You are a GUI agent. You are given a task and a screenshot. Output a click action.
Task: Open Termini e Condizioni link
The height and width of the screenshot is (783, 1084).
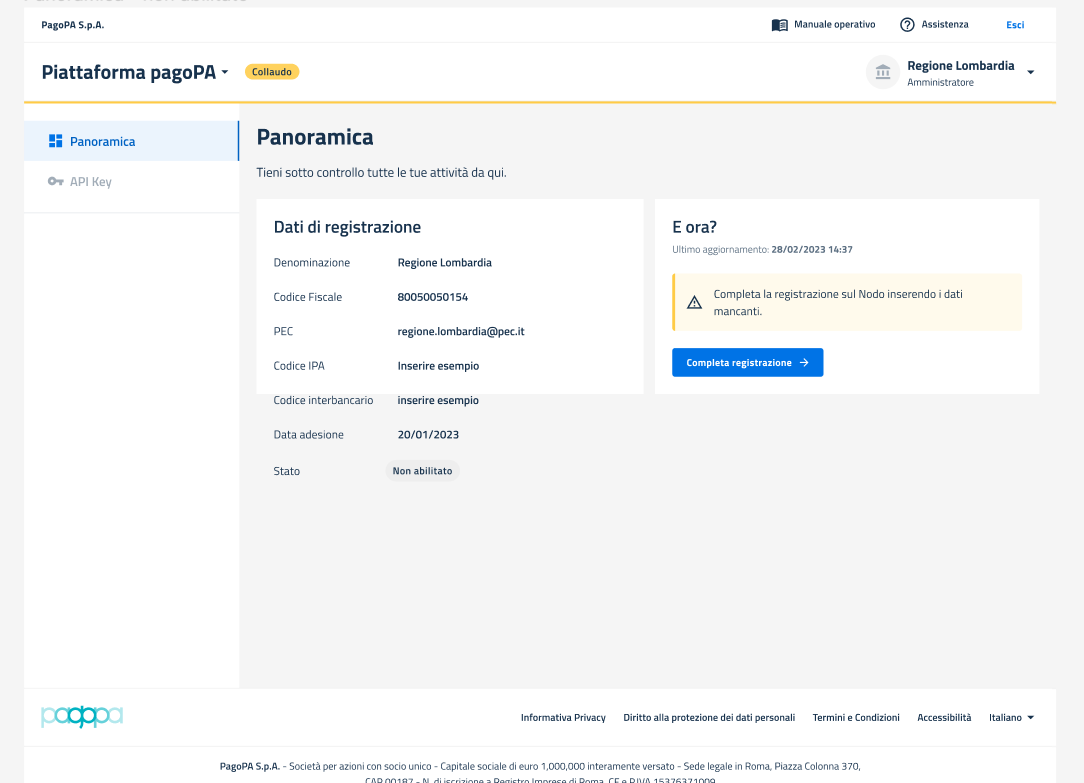[856, 717]
